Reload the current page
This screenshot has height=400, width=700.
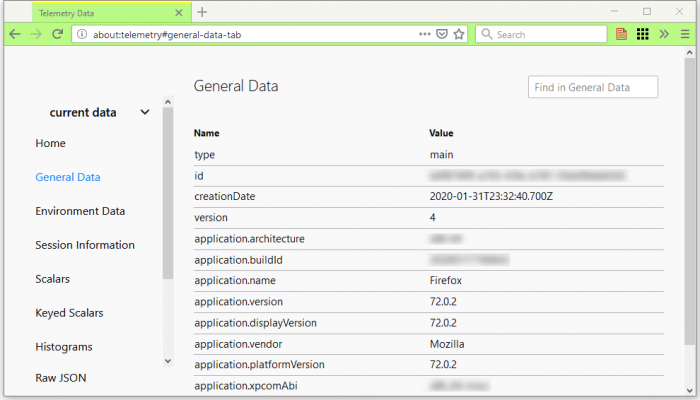58,34
